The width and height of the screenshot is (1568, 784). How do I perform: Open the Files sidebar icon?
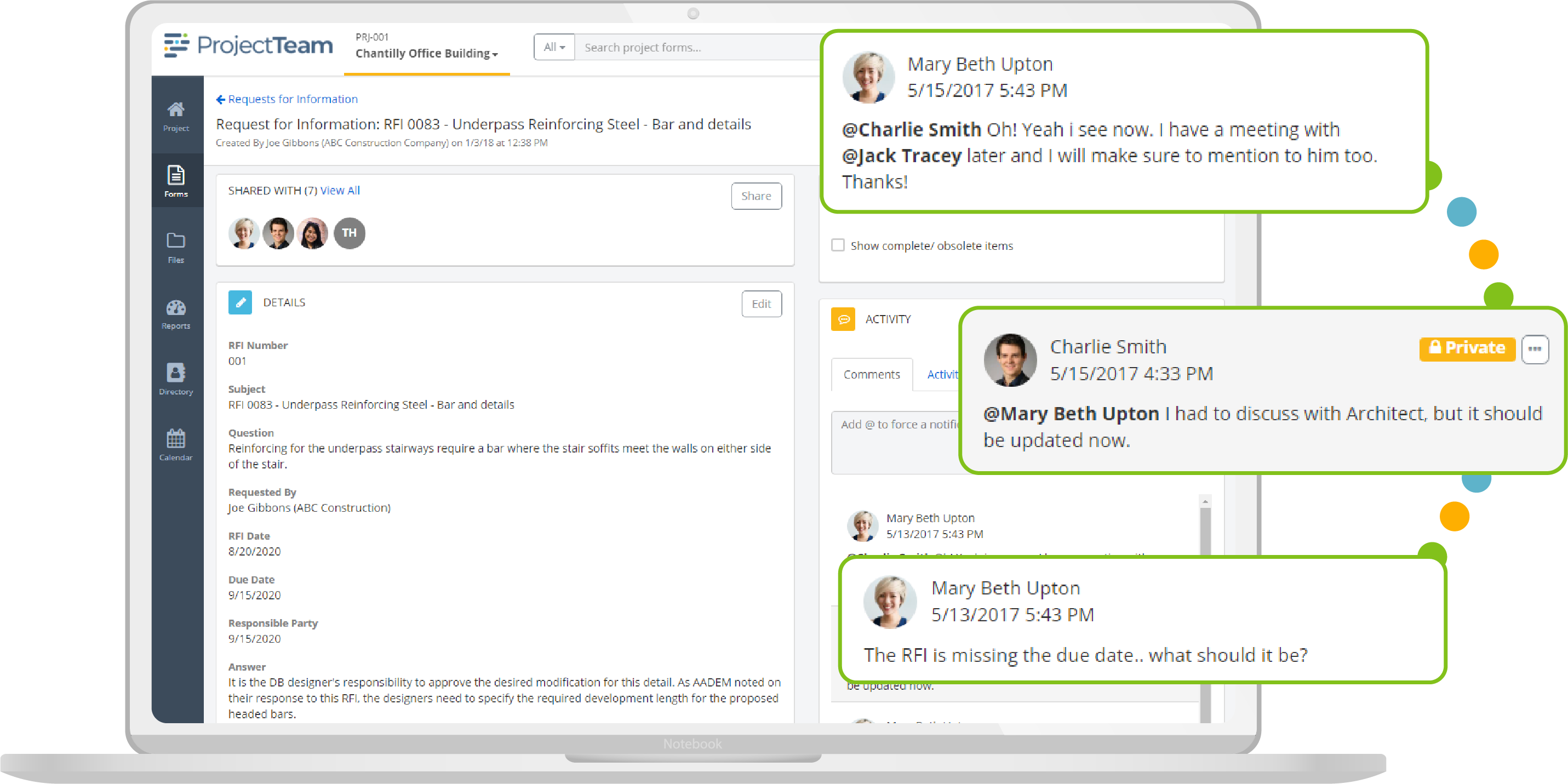pyautogui.click(x=176, y=247)
